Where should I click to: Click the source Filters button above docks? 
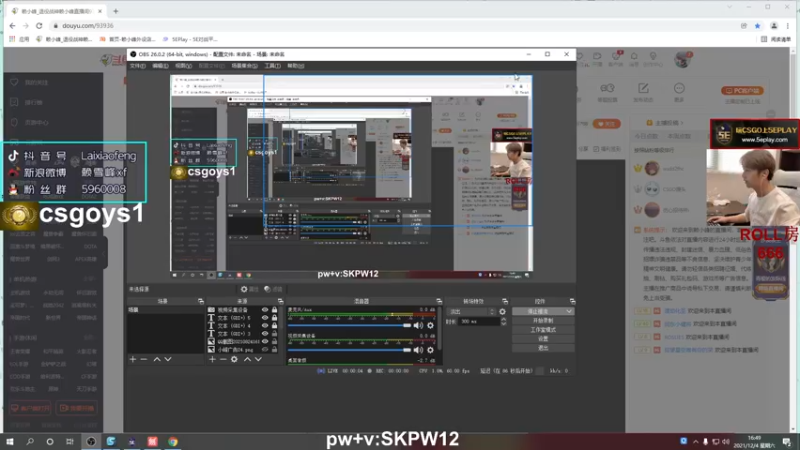[x=273, y=289]
